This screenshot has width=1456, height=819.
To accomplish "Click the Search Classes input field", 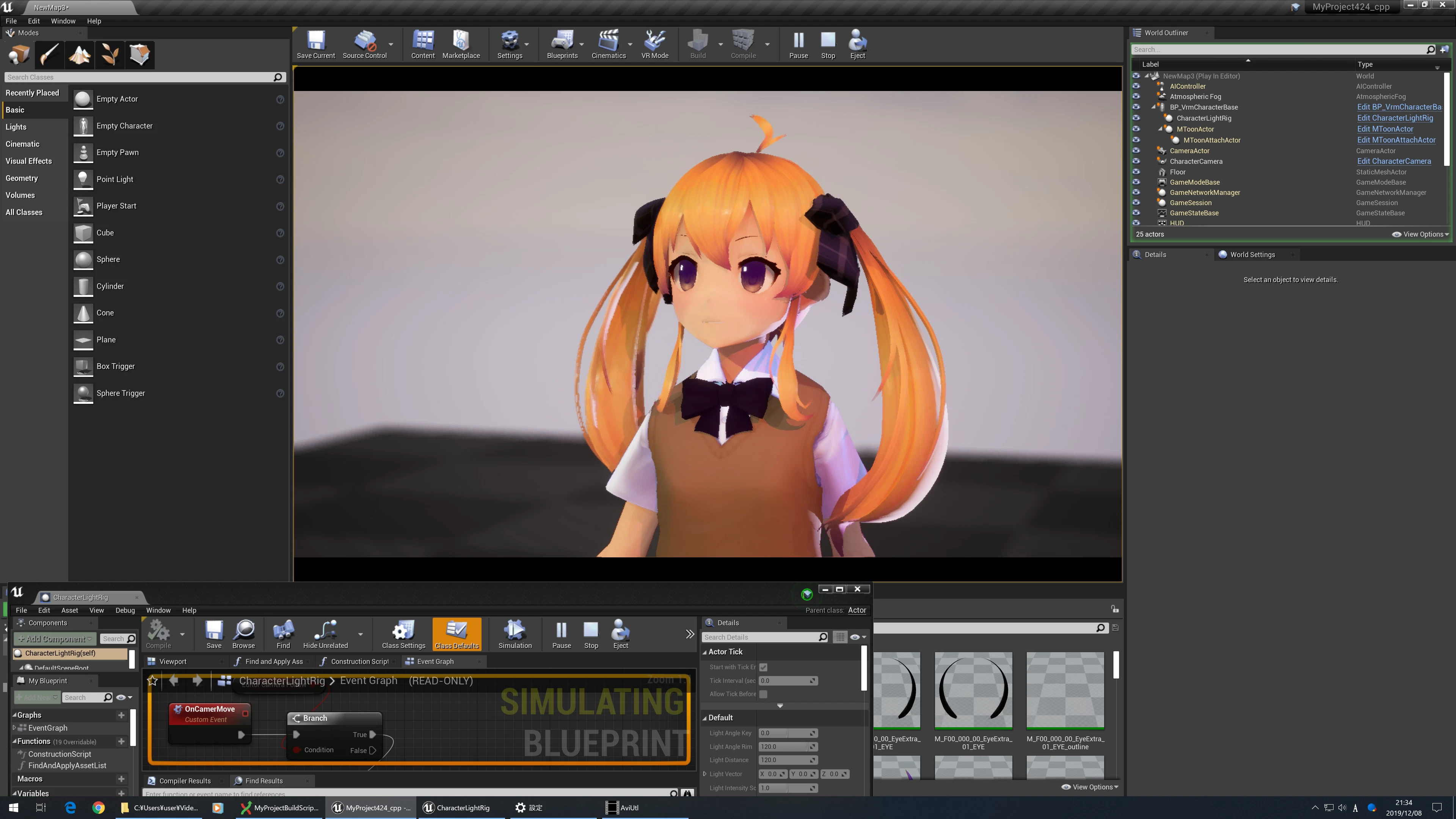I will tap(145, 77).
